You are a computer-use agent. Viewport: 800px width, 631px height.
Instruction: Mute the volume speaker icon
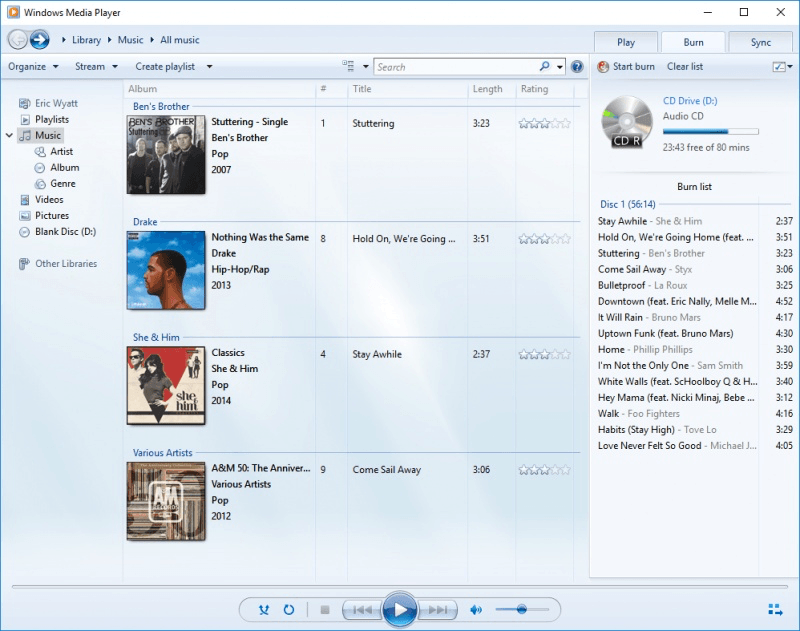tap(476, 610)
